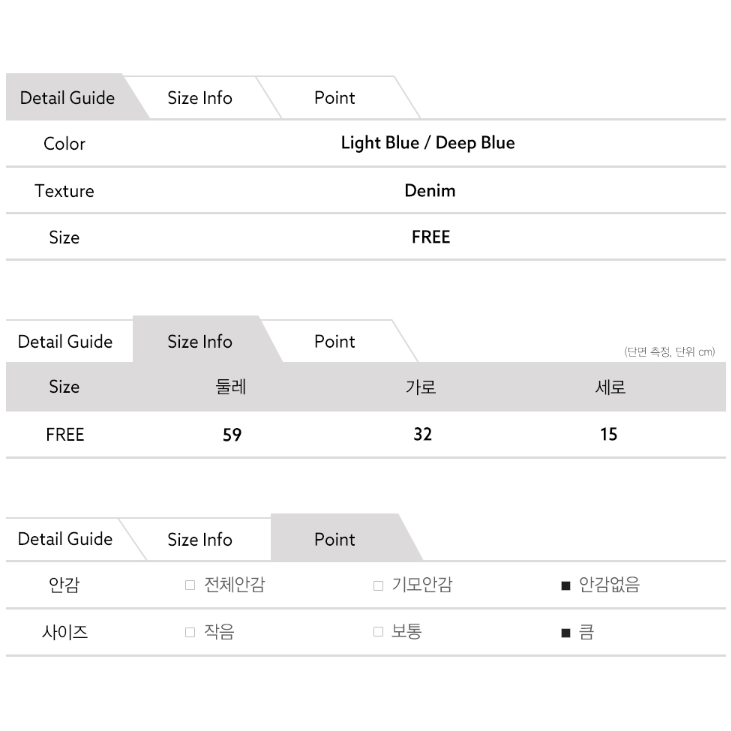731x731 pixels.
Task: Click Detail Guide tab in middle panel
Action: pos(65,342)
